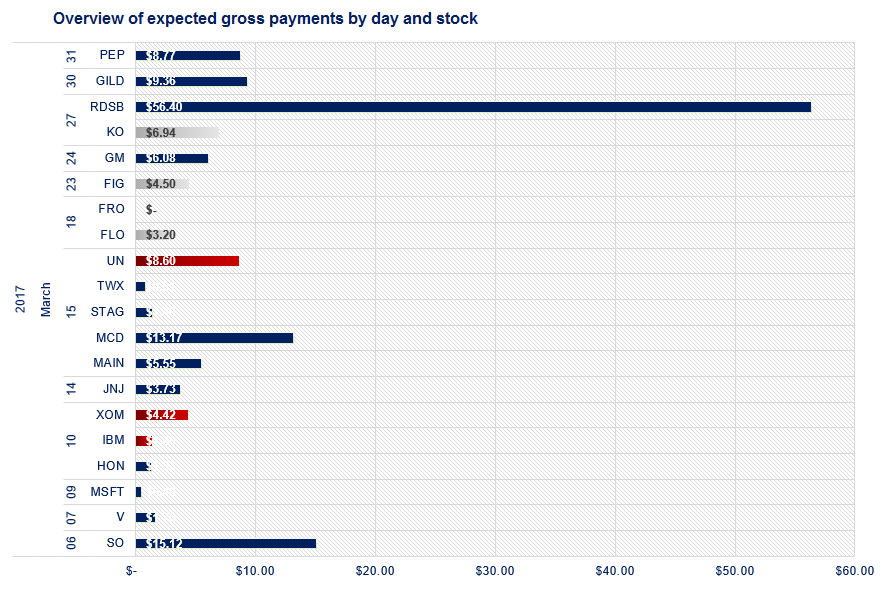Click the MCD stock label
Screen dimensions: 884x597
[x=110, y=338]
